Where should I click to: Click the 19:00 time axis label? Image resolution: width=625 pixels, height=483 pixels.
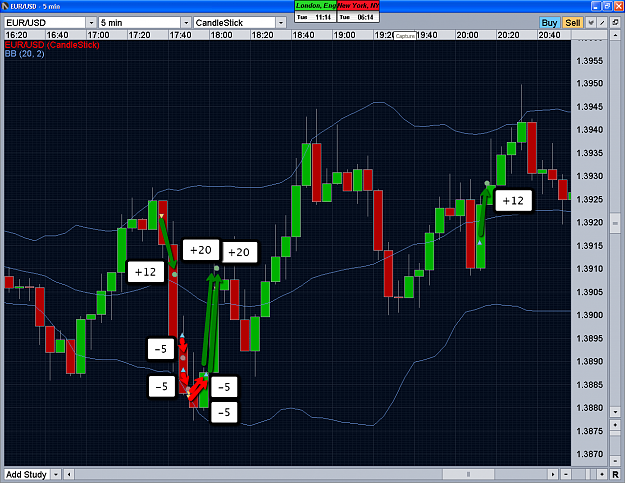pos(344,35)
